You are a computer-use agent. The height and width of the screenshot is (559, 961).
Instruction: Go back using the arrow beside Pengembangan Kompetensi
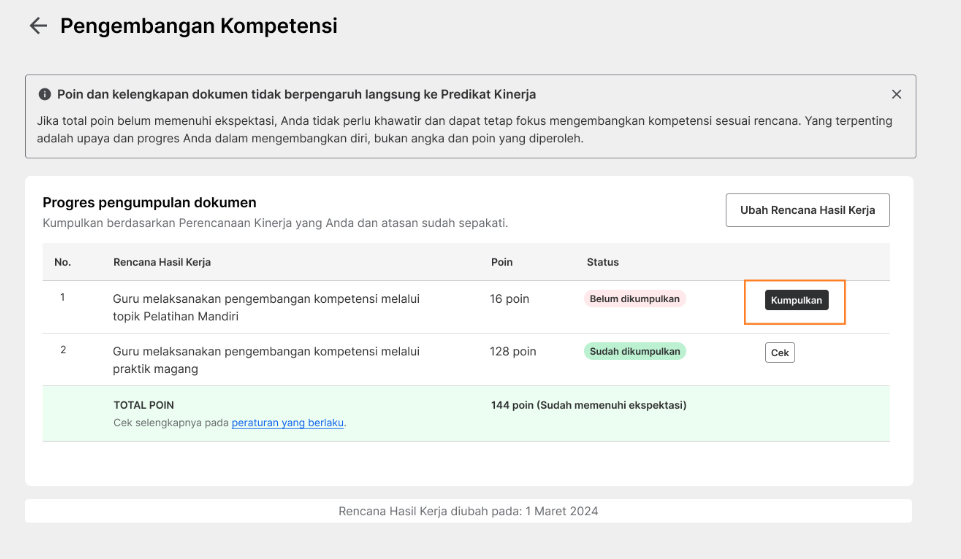39,26
